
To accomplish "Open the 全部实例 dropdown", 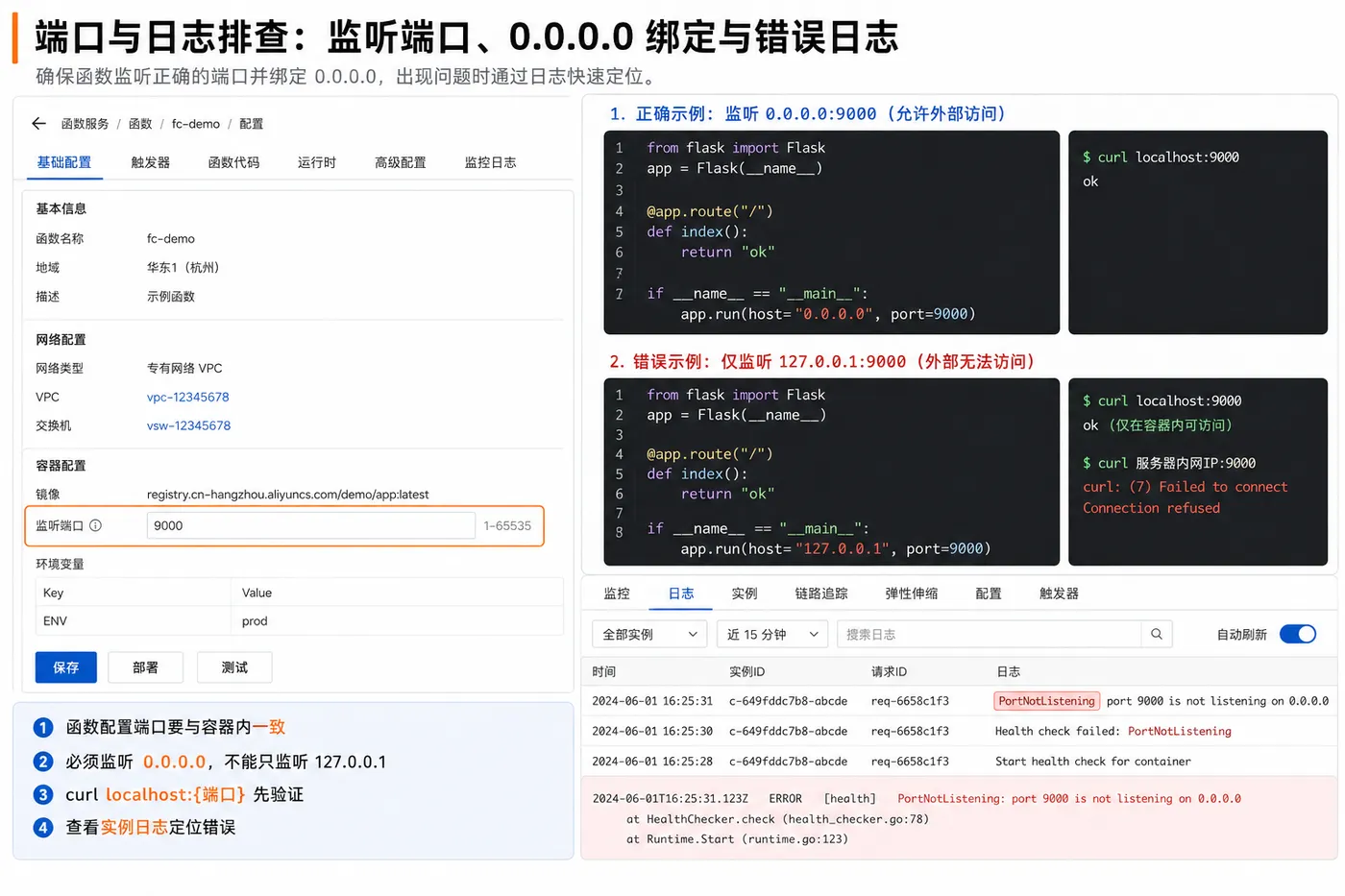I will 649,634.
